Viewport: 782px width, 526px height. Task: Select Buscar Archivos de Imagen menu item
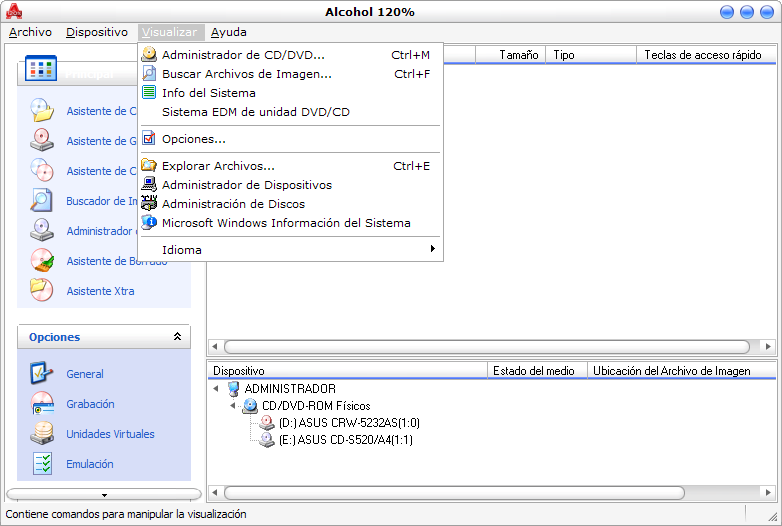tap(246, 73)
